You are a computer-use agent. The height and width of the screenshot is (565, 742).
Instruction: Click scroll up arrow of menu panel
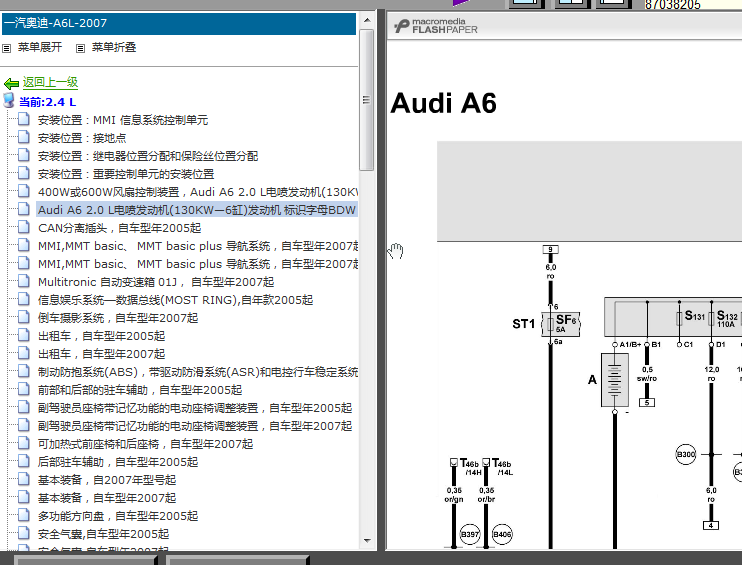tap(367, 20)
